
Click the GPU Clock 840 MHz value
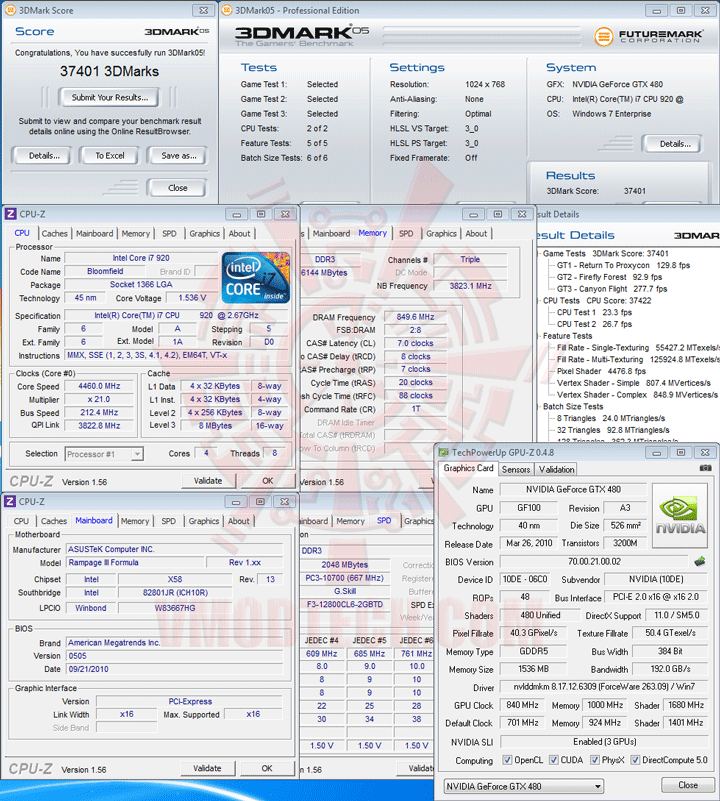(522, 705)
